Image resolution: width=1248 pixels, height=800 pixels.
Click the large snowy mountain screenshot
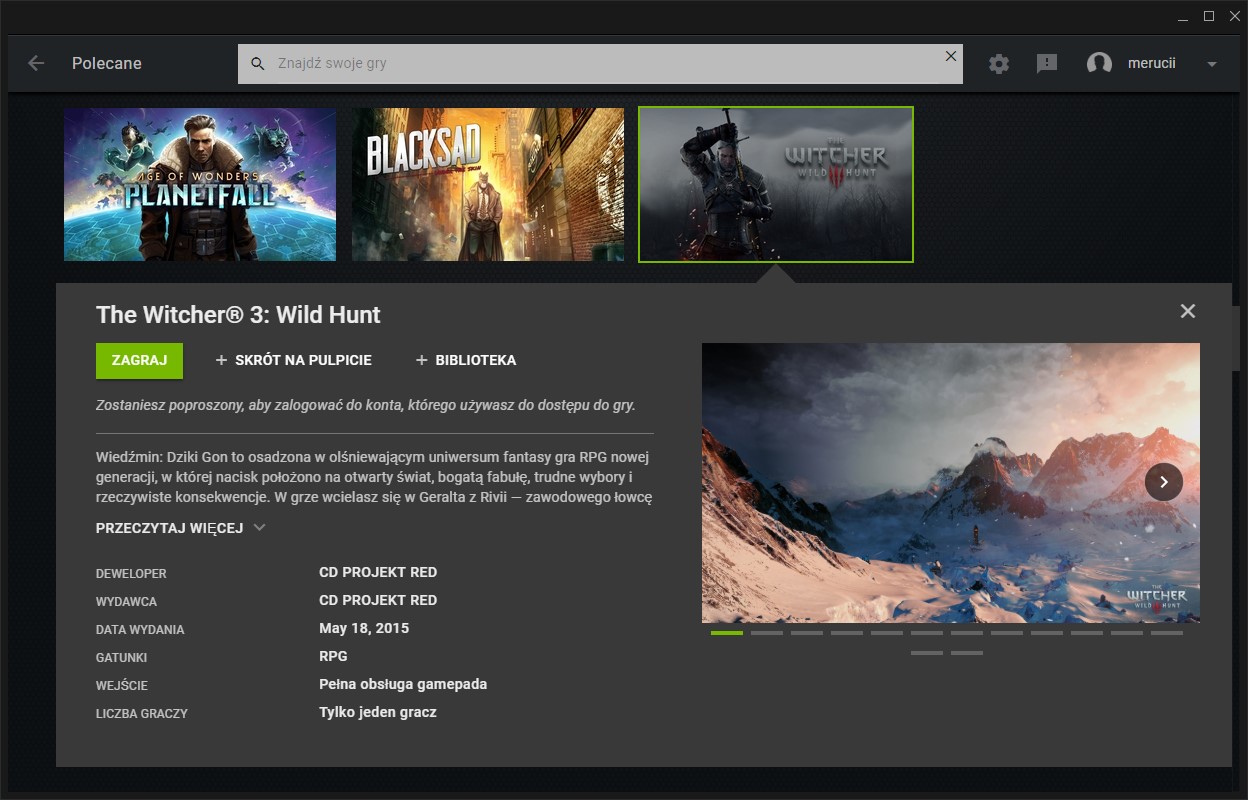[x=951, y=483]
